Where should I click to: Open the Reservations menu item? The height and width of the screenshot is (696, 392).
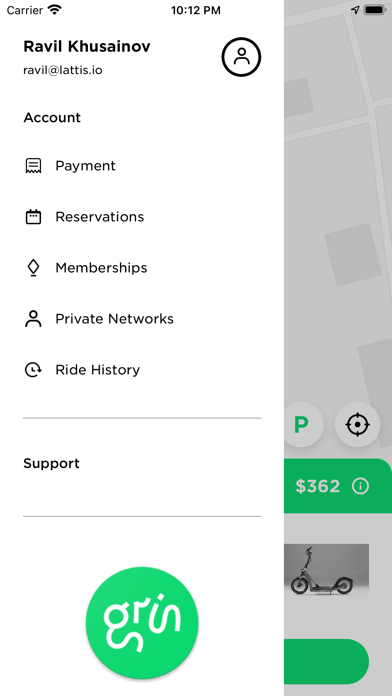142,217
